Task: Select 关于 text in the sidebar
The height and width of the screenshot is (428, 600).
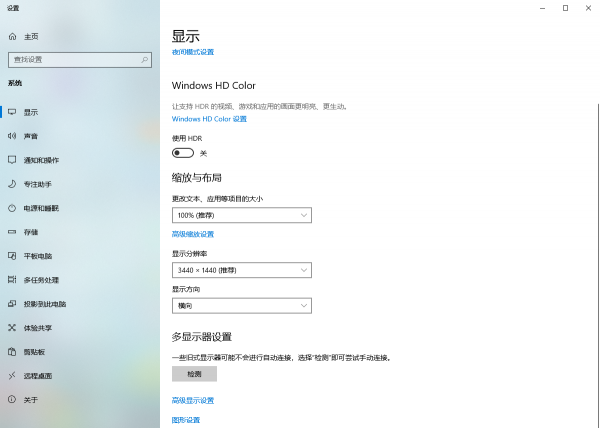Action: (31, 400)
